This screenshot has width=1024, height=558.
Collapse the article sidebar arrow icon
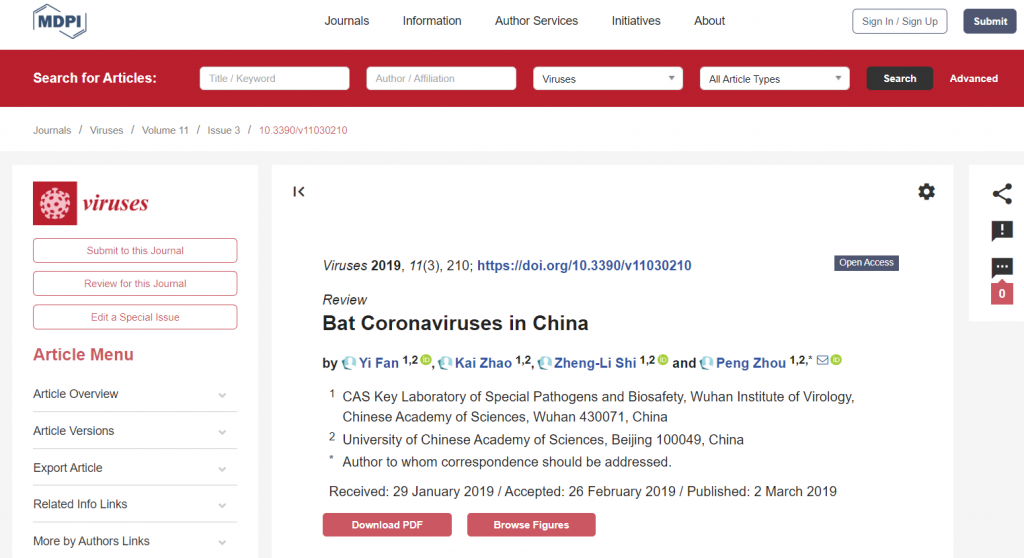point(298,192)
